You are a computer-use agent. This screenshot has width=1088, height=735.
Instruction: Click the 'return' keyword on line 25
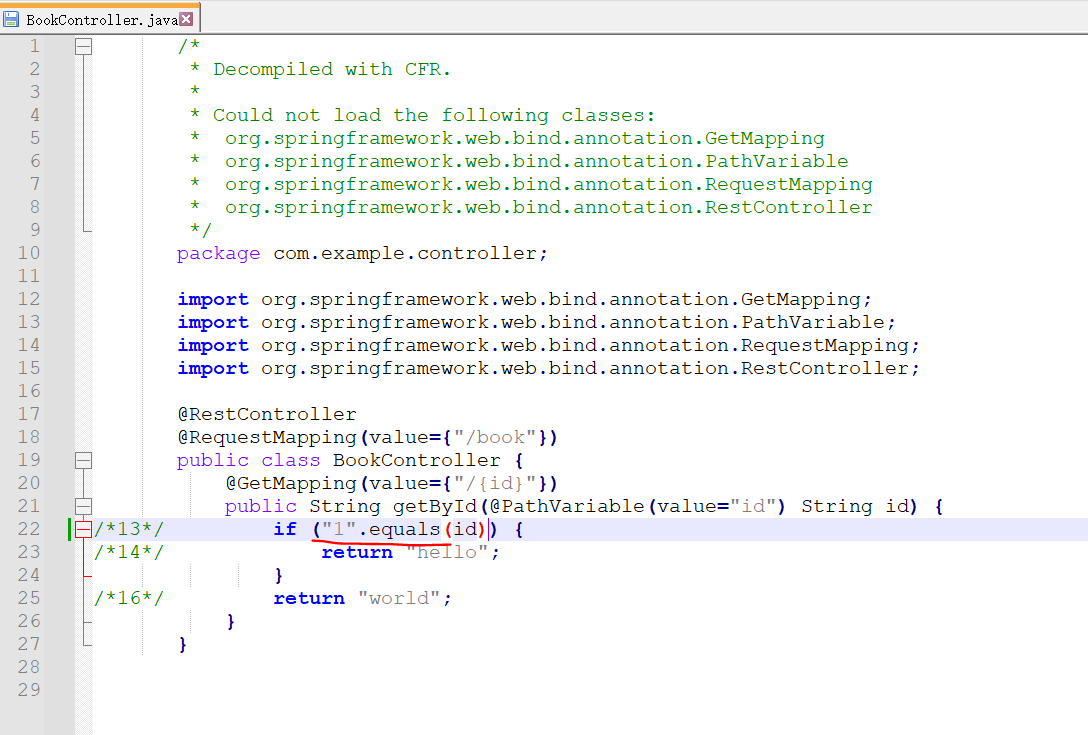(309, 598)
